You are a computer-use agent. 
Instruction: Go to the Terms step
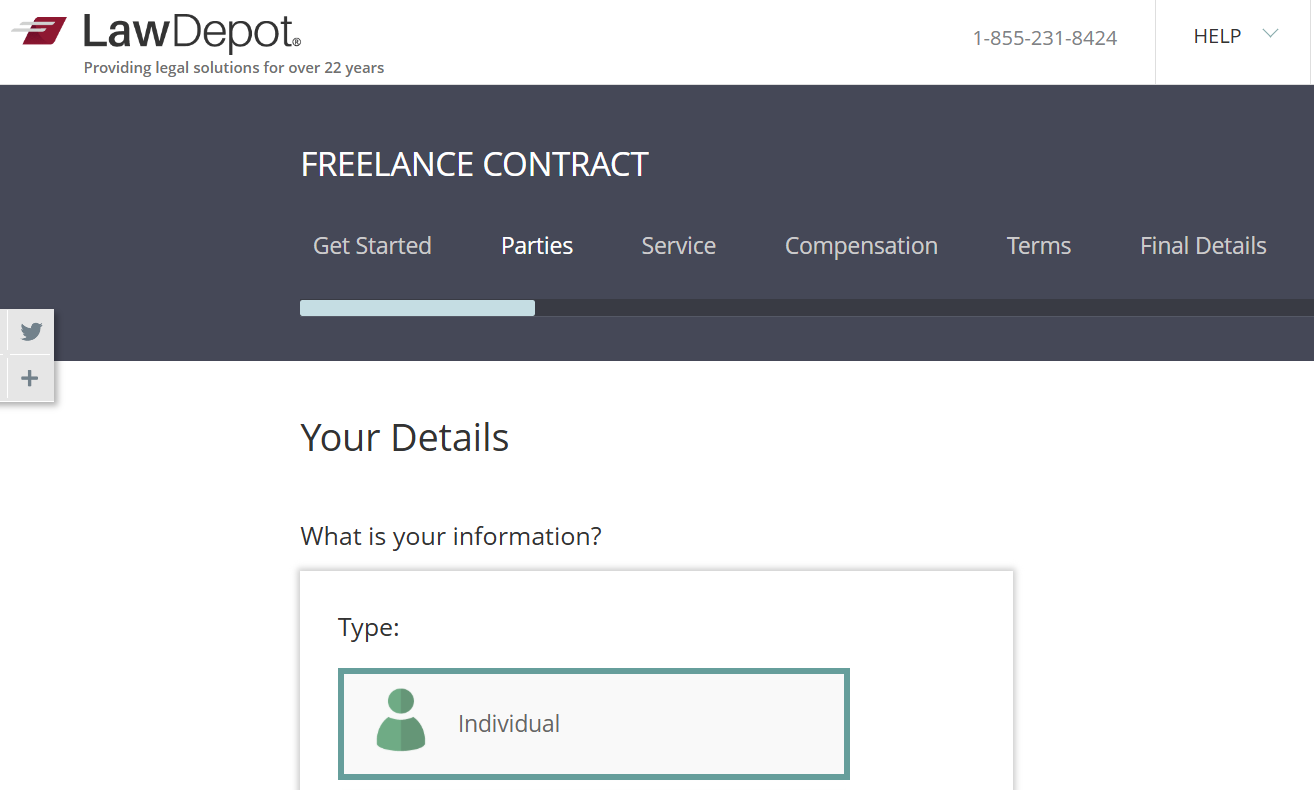(x=1038, y=245)
